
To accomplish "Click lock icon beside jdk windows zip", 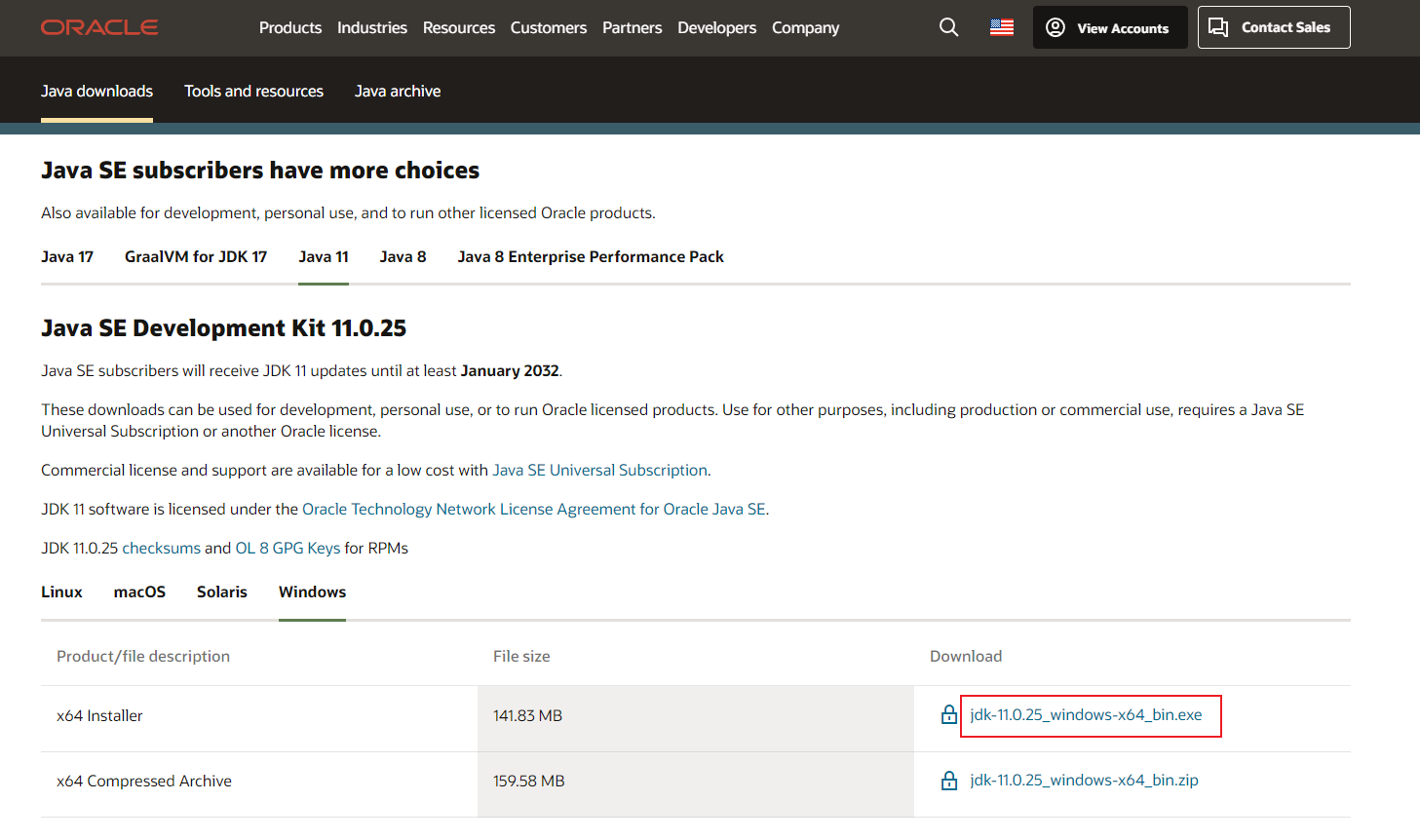I will (949, 781).
